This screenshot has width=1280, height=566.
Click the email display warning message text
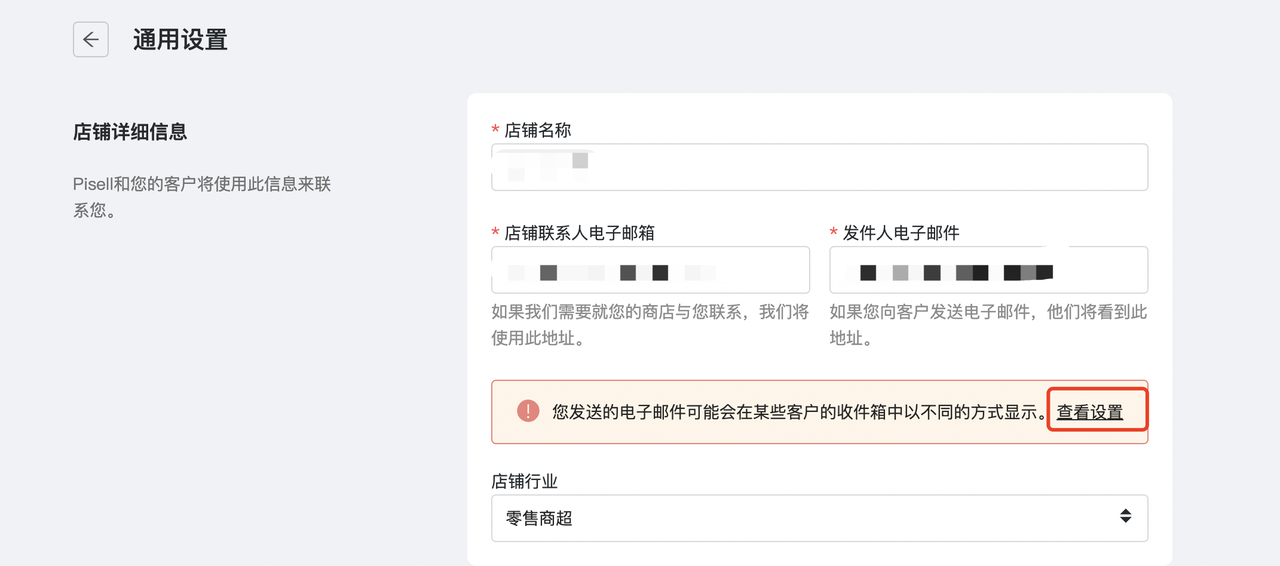(x=800, y=412)
